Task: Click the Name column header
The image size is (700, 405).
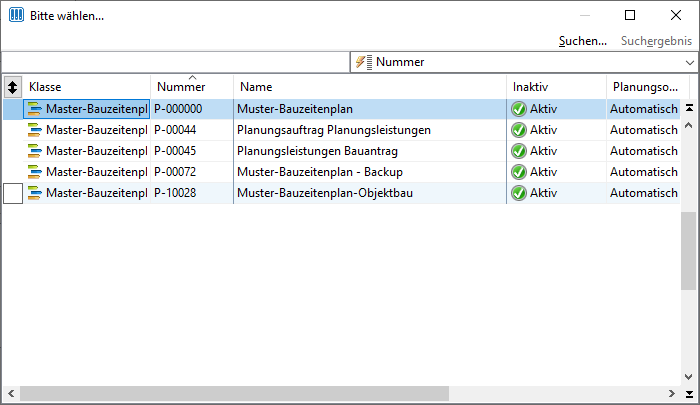Action: (370, 87)
